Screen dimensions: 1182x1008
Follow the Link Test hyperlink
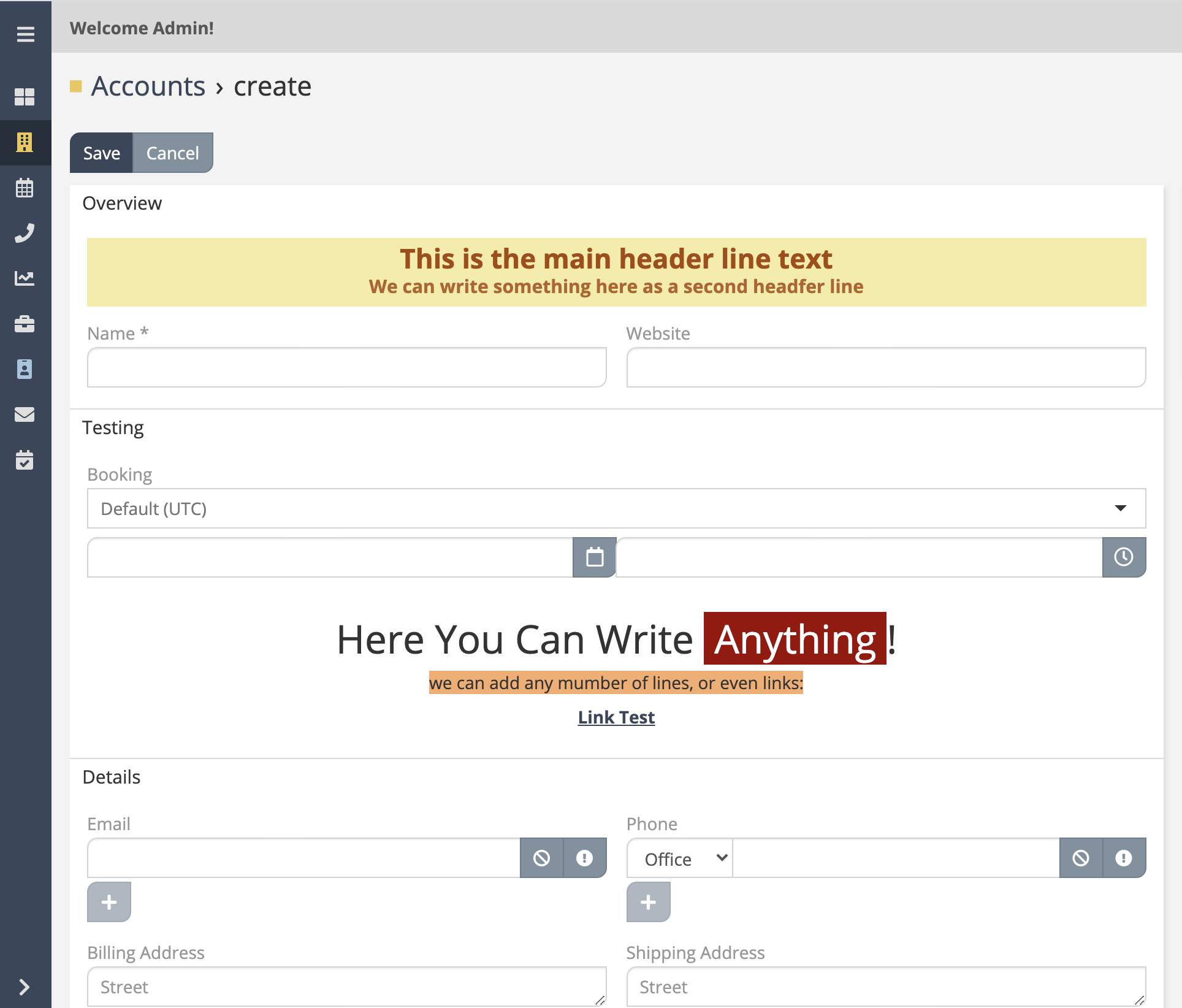tap(616, 717)
